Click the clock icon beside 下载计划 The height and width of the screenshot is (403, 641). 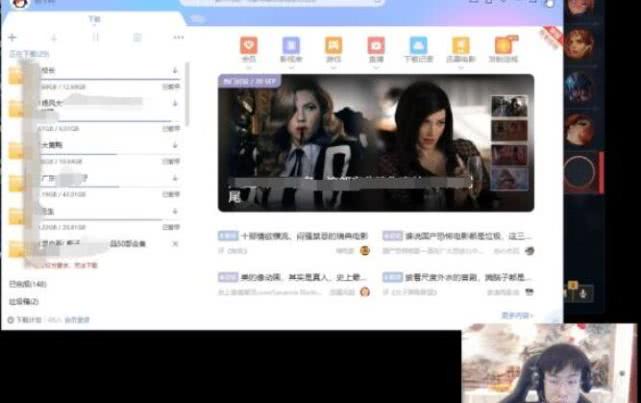(x=11, y=320)
